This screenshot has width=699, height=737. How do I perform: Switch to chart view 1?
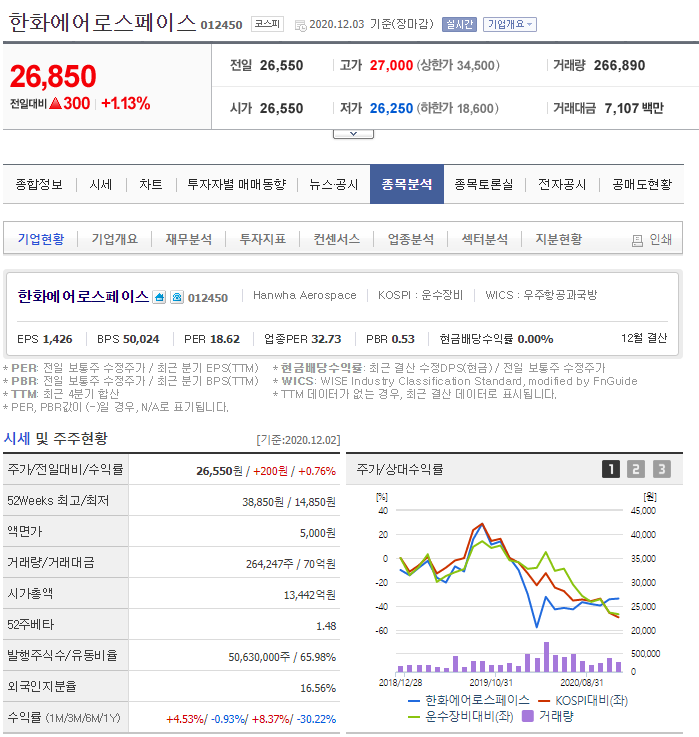tap(611, 469)
